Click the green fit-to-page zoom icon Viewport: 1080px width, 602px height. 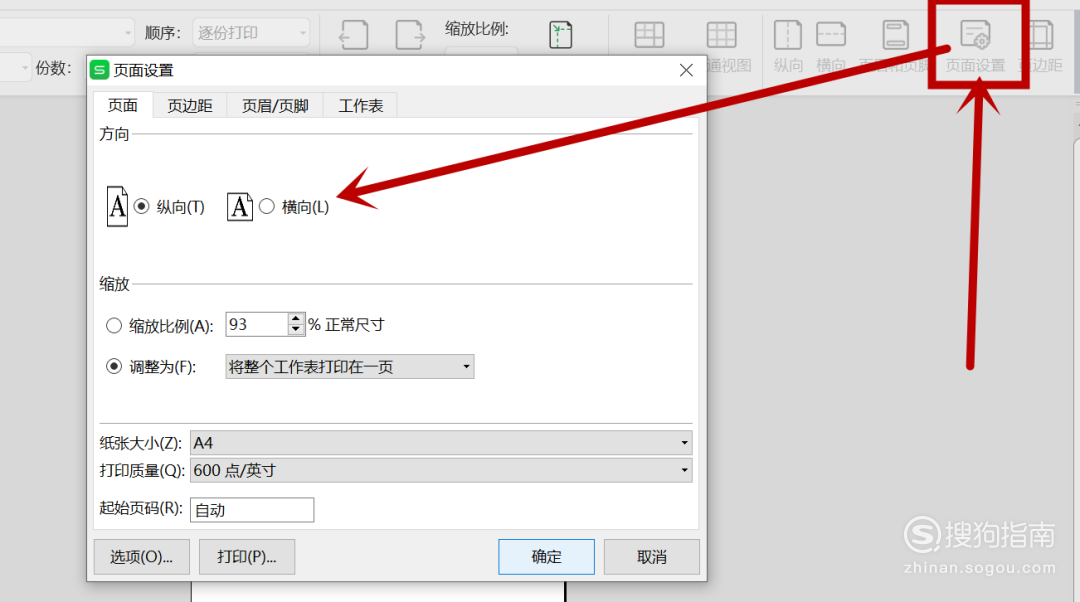tap(561, 34)
